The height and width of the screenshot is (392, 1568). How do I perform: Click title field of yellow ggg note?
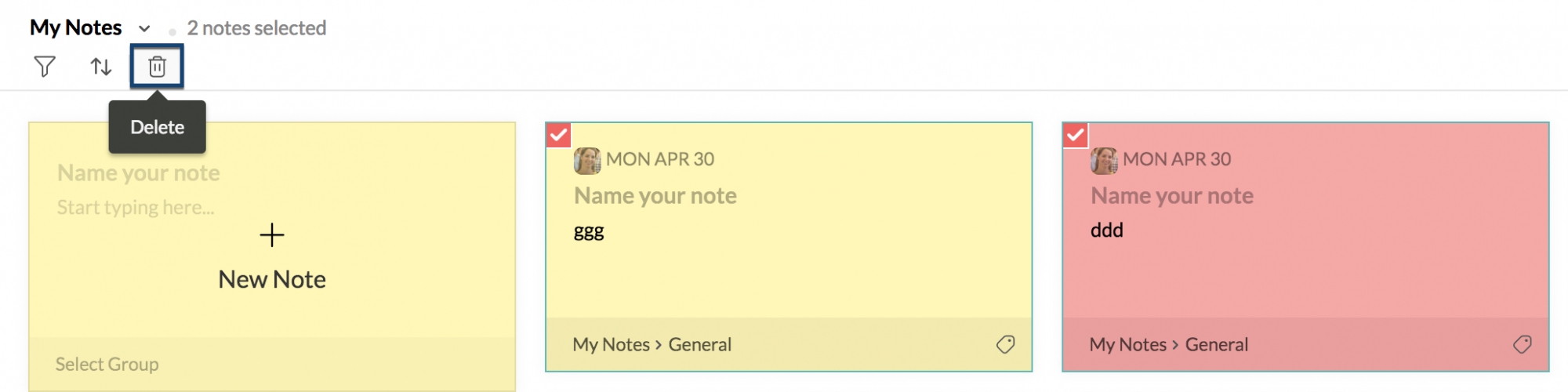655,195
